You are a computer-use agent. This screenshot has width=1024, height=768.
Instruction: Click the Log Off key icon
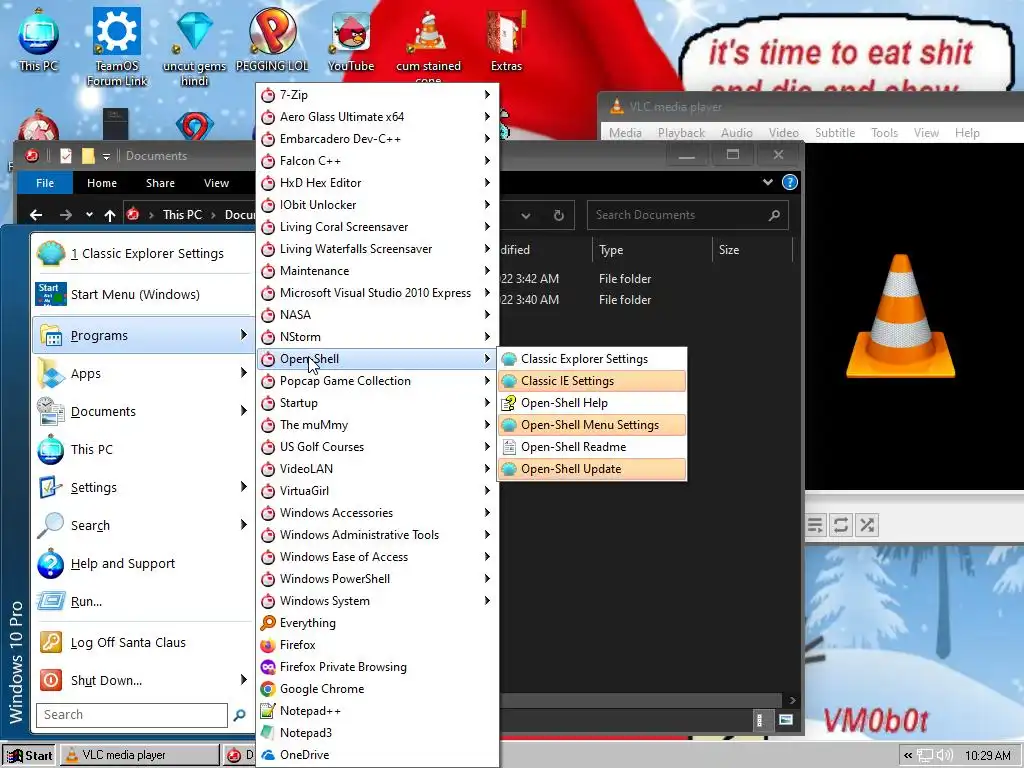coord(50,643)
